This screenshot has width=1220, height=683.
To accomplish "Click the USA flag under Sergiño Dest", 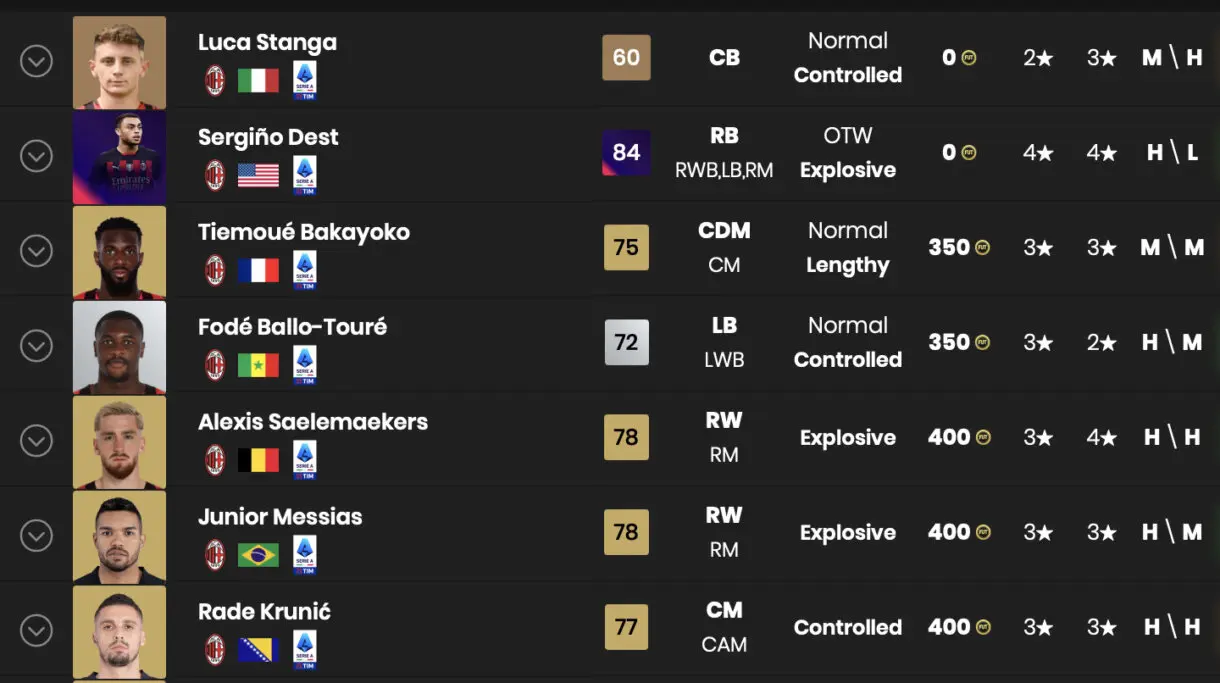I will click(258, 176).
